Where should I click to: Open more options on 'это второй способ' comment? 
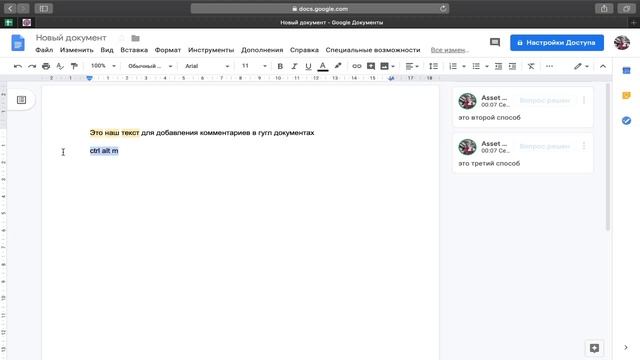(x=584, y=100)
